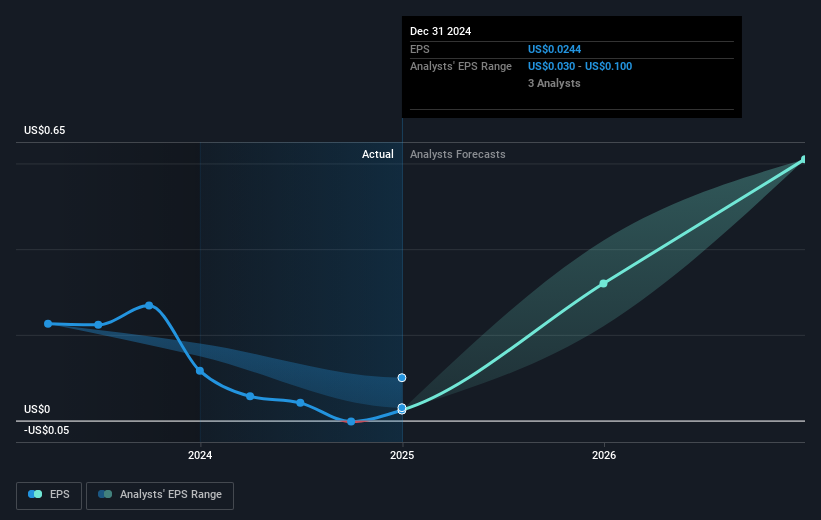Select the 2026 forecast EPS data point

pyautogui.click(x=604, y=283)
